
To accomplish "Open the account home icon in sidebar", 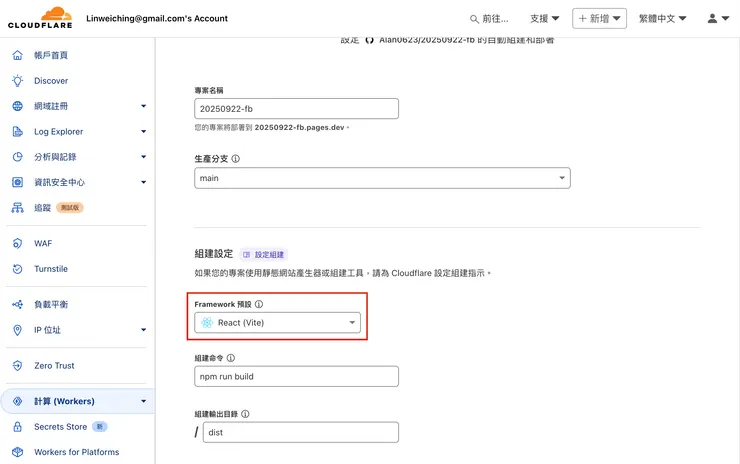I will pos(17,55).
